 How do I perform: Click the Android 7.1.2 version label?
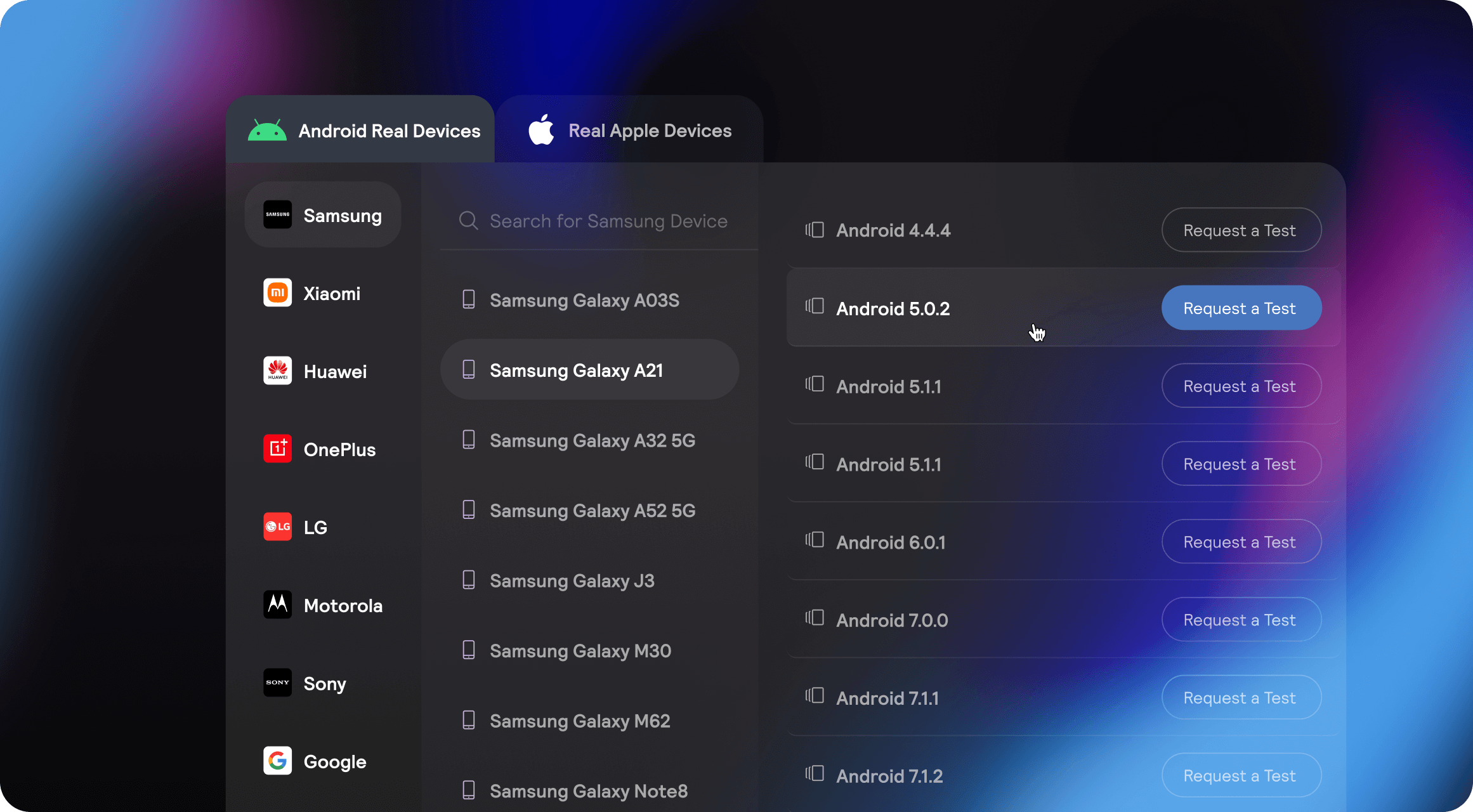[x=889, y=776]
